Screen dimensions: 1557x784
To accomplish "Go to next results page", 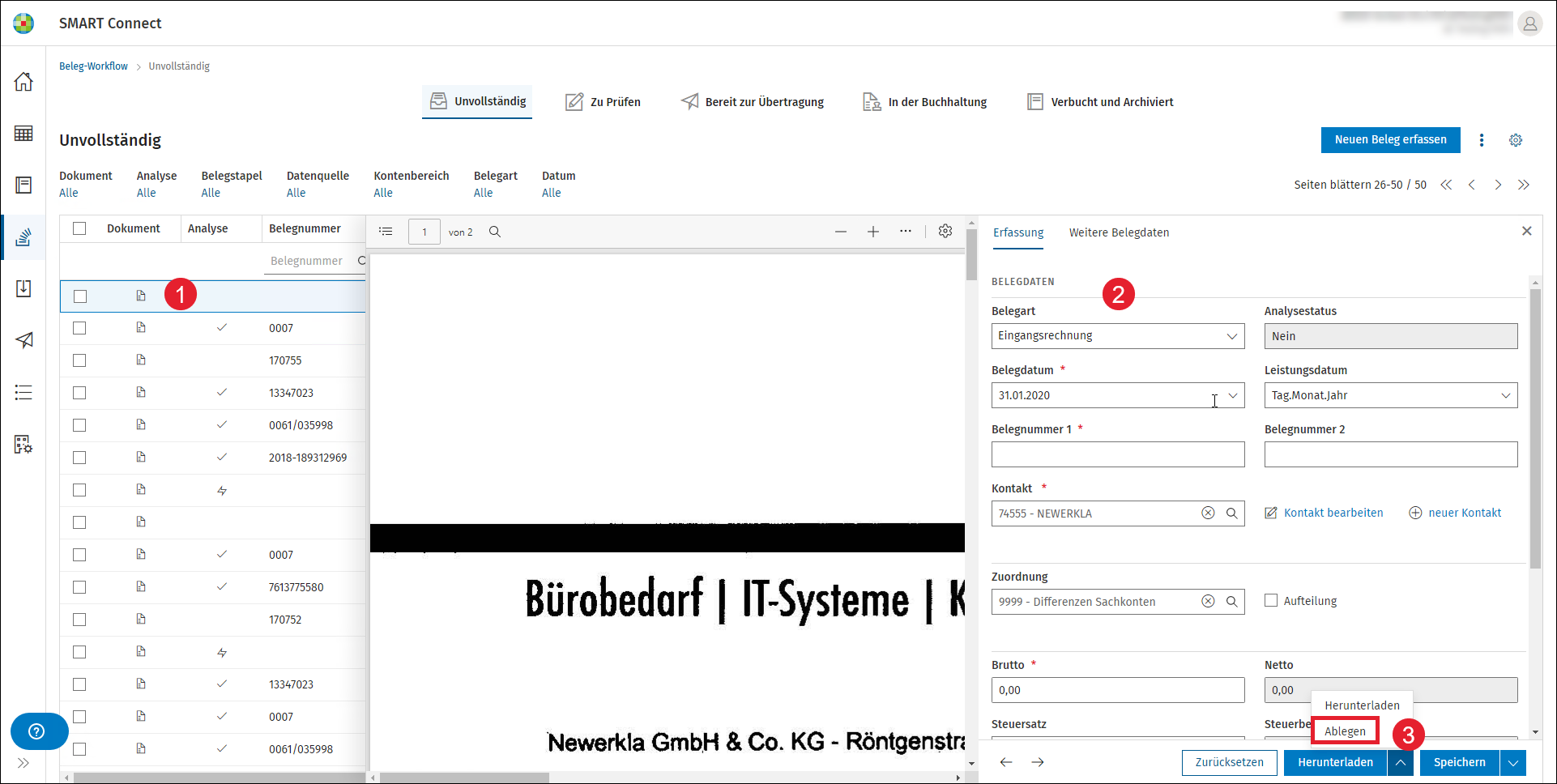I will click(1498, 185).
